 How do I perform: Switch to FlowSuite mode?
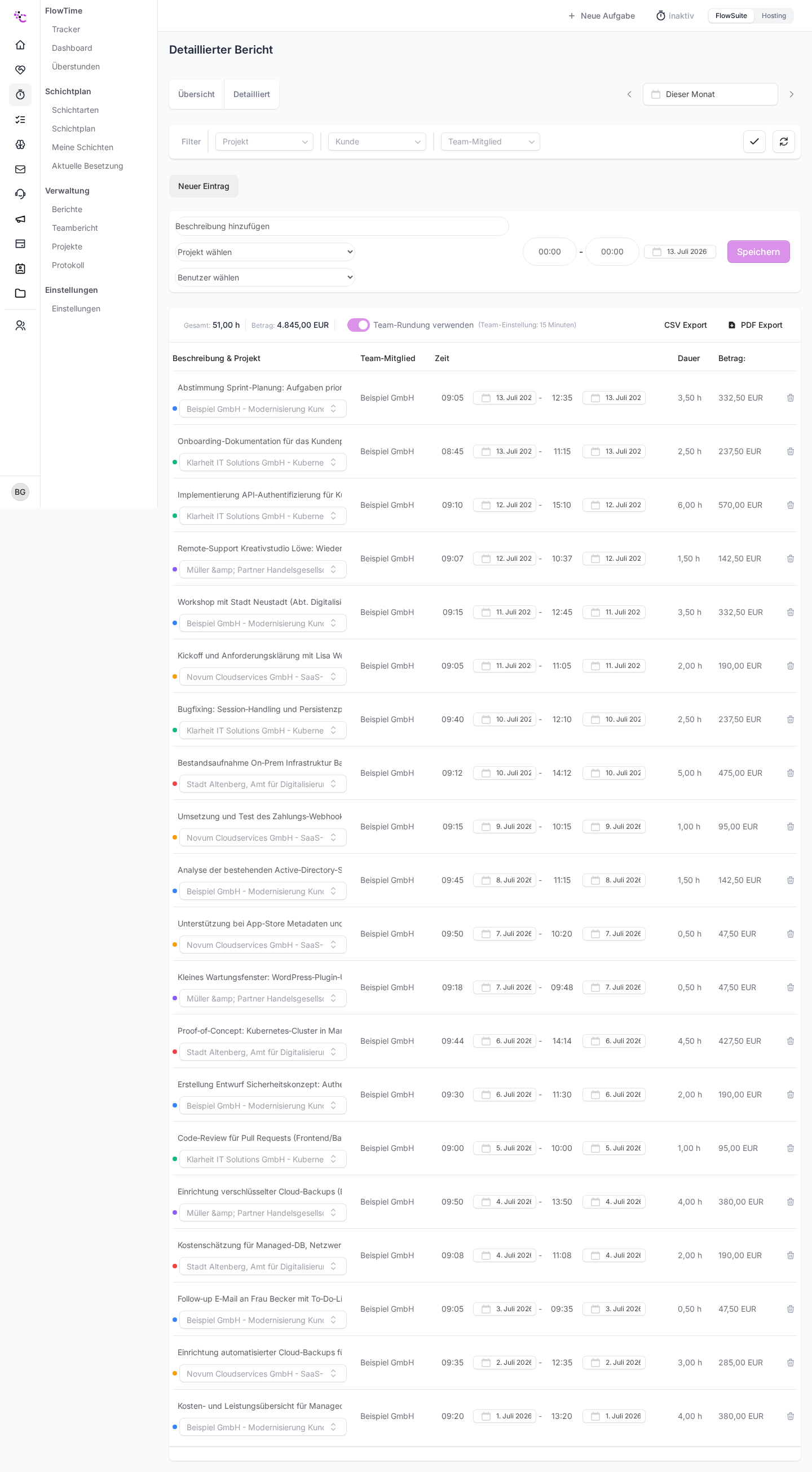coord(731,16)
